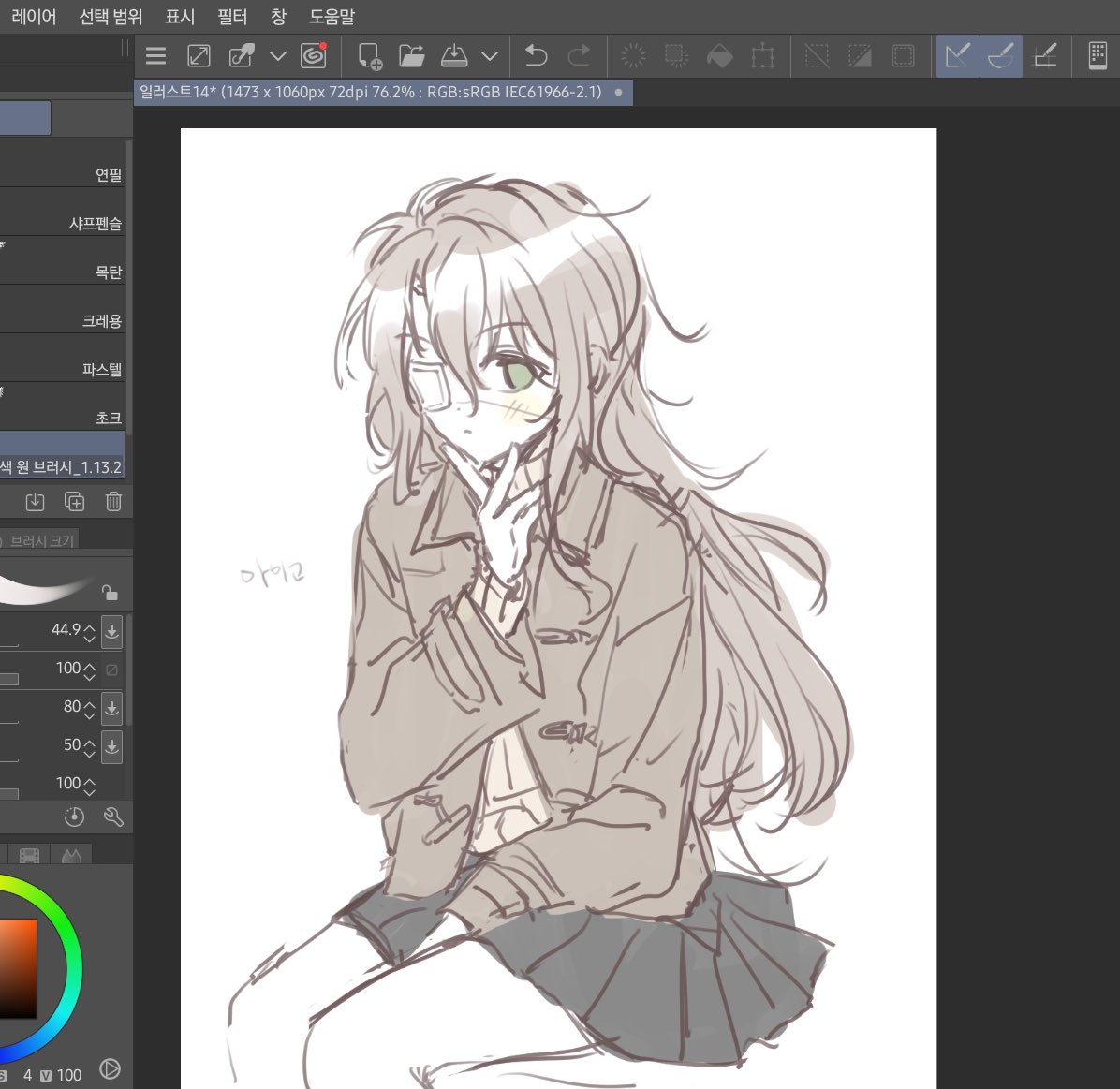This screenshot has height=1089, width=1120.
Task: Click the stepper arrows beside 44.9
Action: 89,632
